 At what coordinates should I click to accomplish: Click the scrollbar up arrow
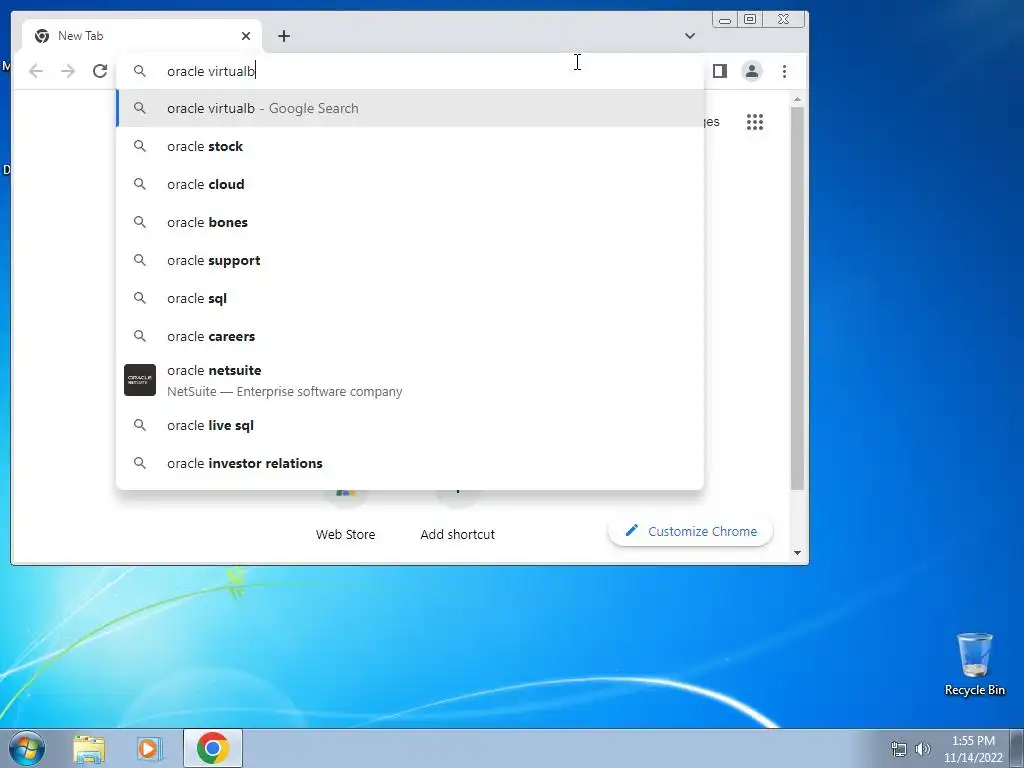coord(797,99)
